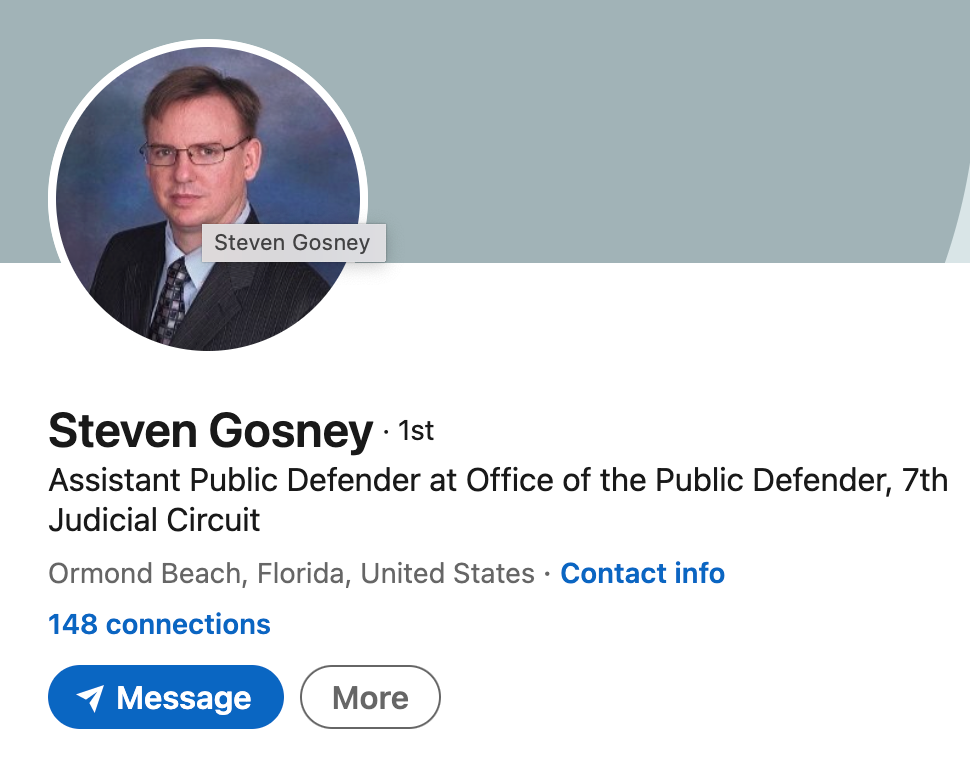Click the striped tie in the profile photo

[x=170, y=299]
